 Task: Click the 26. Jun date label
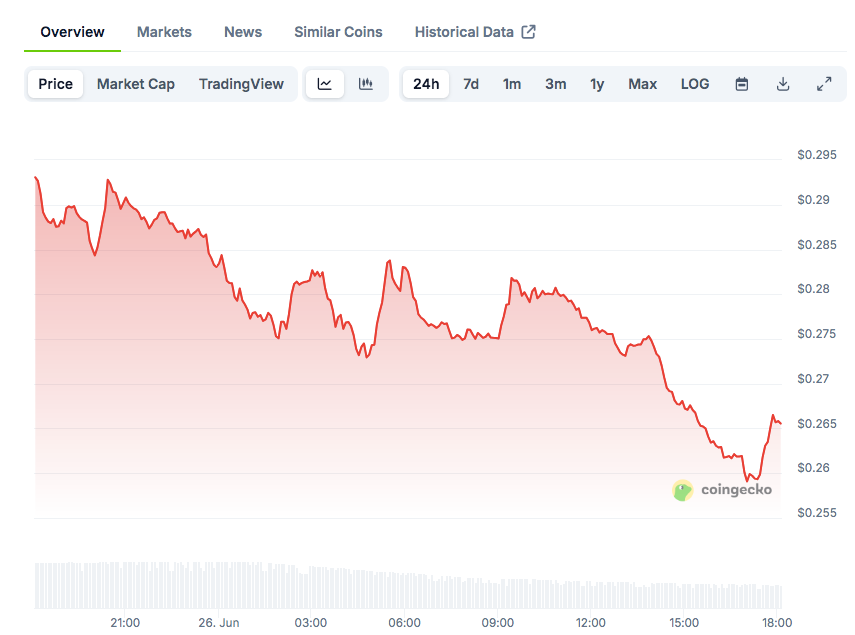point(219,622)
